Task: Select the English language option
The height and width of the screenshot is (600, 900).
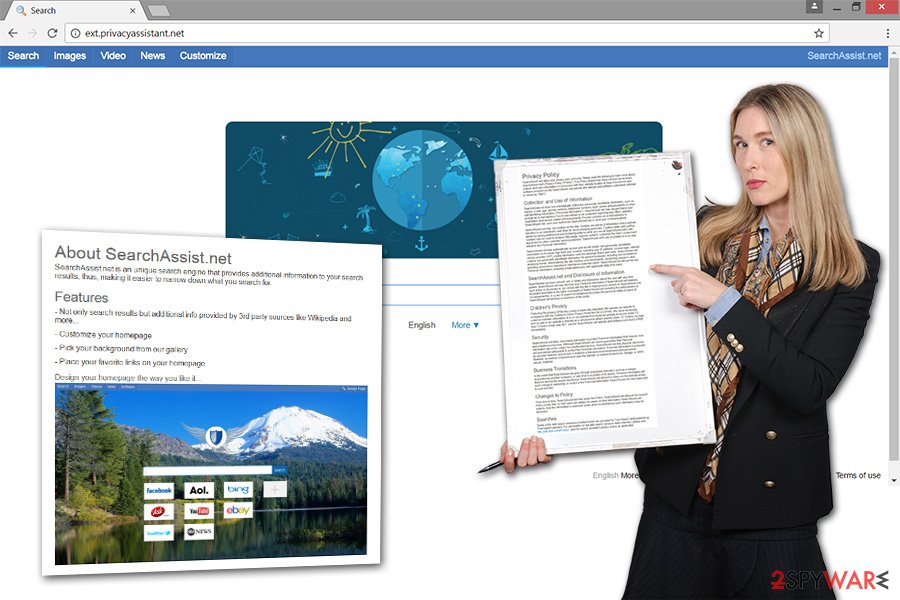Action: (x=422, y=325)
